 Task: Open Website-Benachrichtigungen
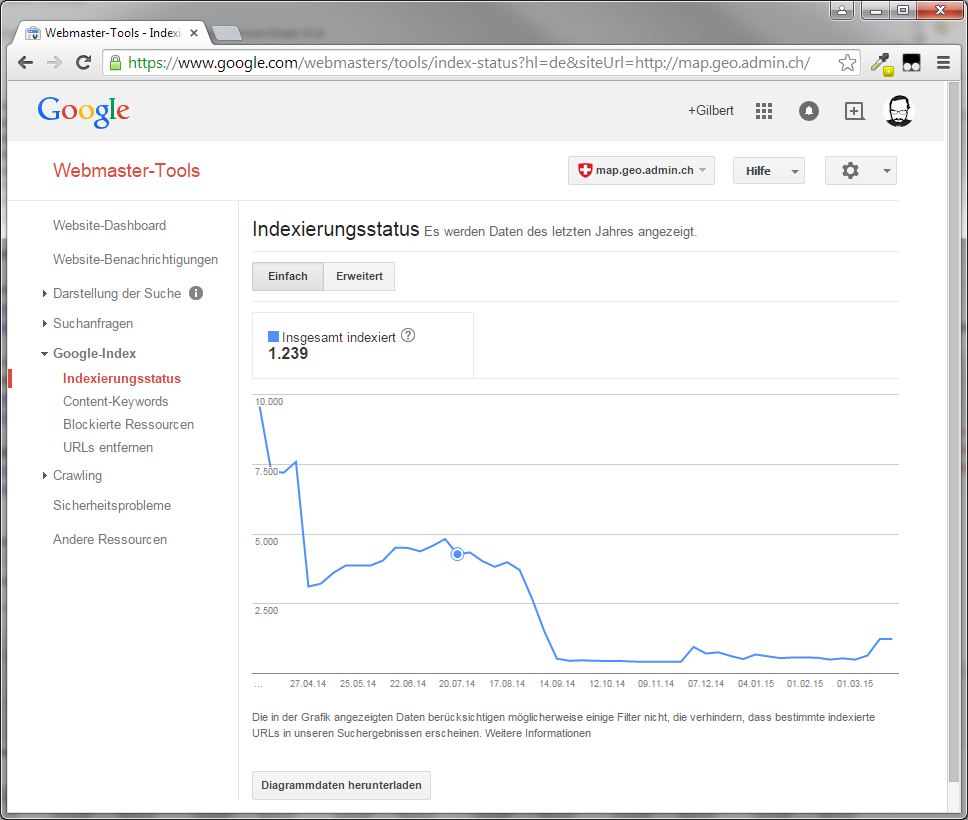point(135,259)
